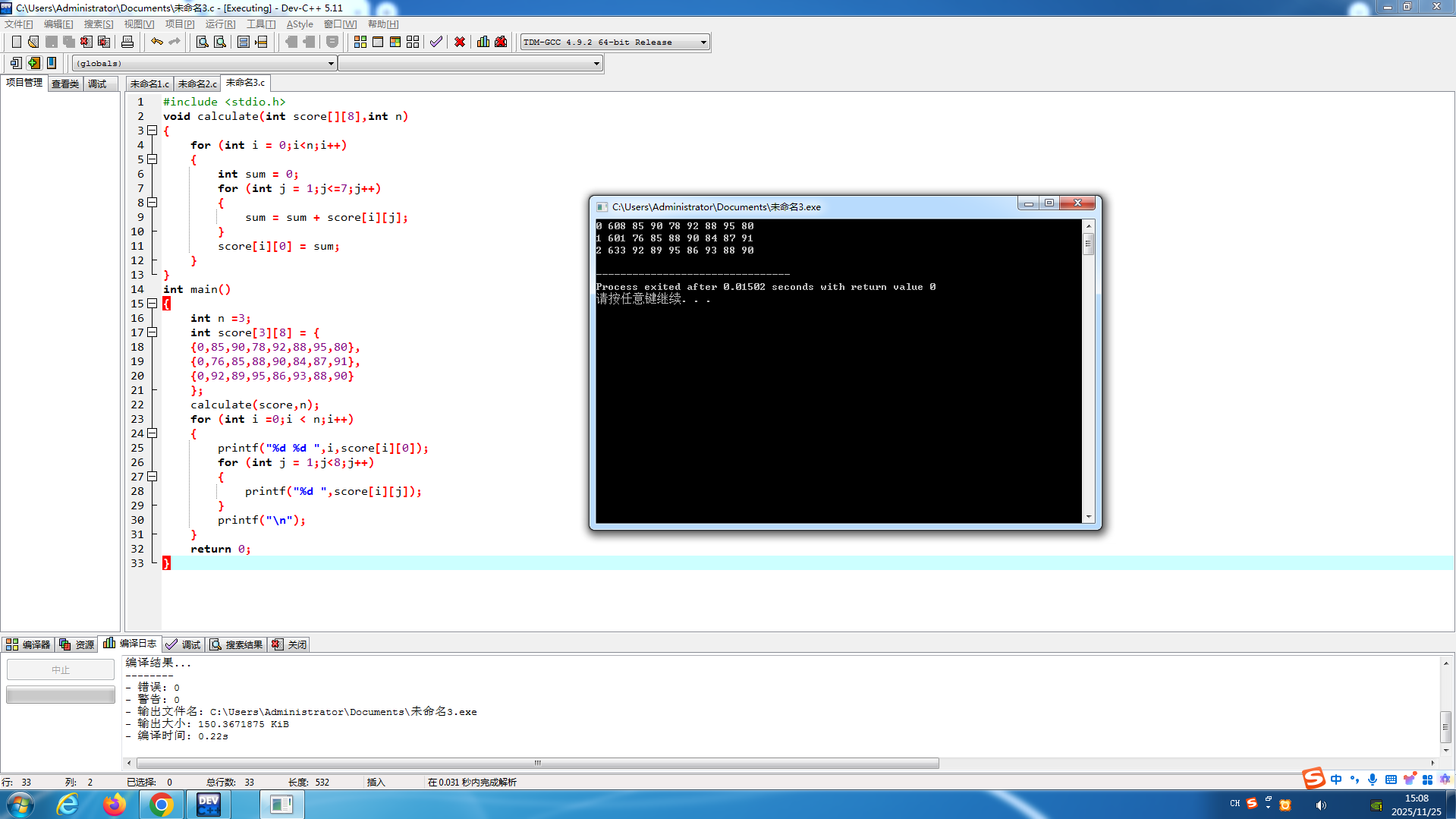Click the Go to line toolbar icon
1456x819 pixels.
(x=261, y=42)
